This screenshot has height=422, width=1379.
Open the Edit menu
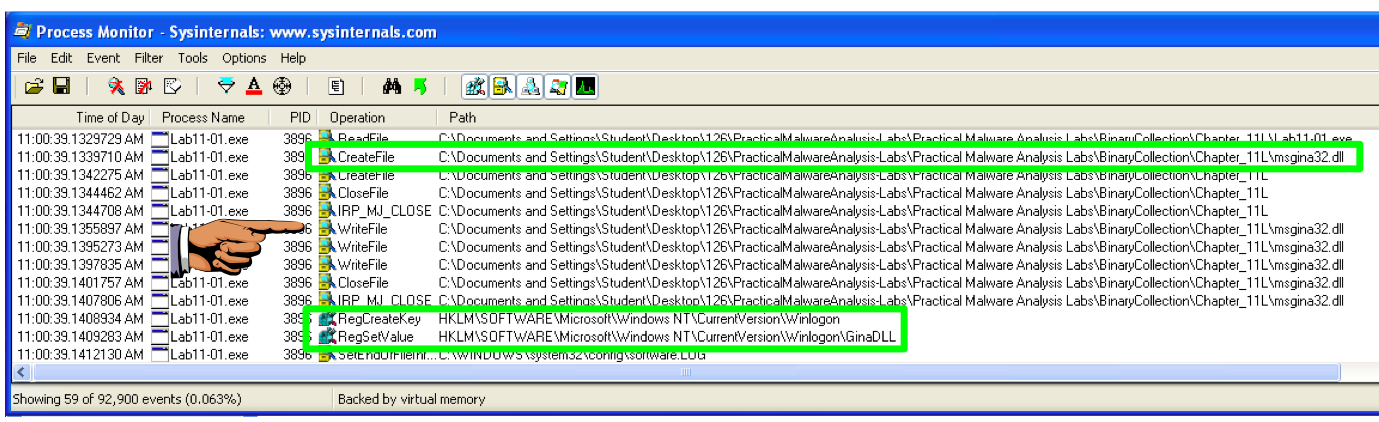click(62, 58)
